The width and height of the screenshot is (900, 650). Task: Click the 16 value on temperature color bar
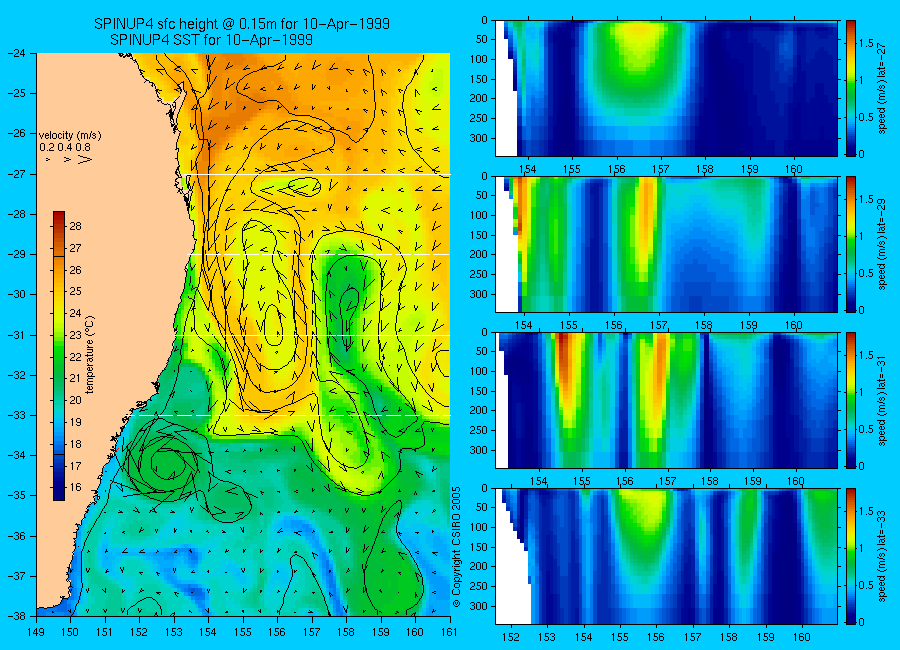[75, 488]
